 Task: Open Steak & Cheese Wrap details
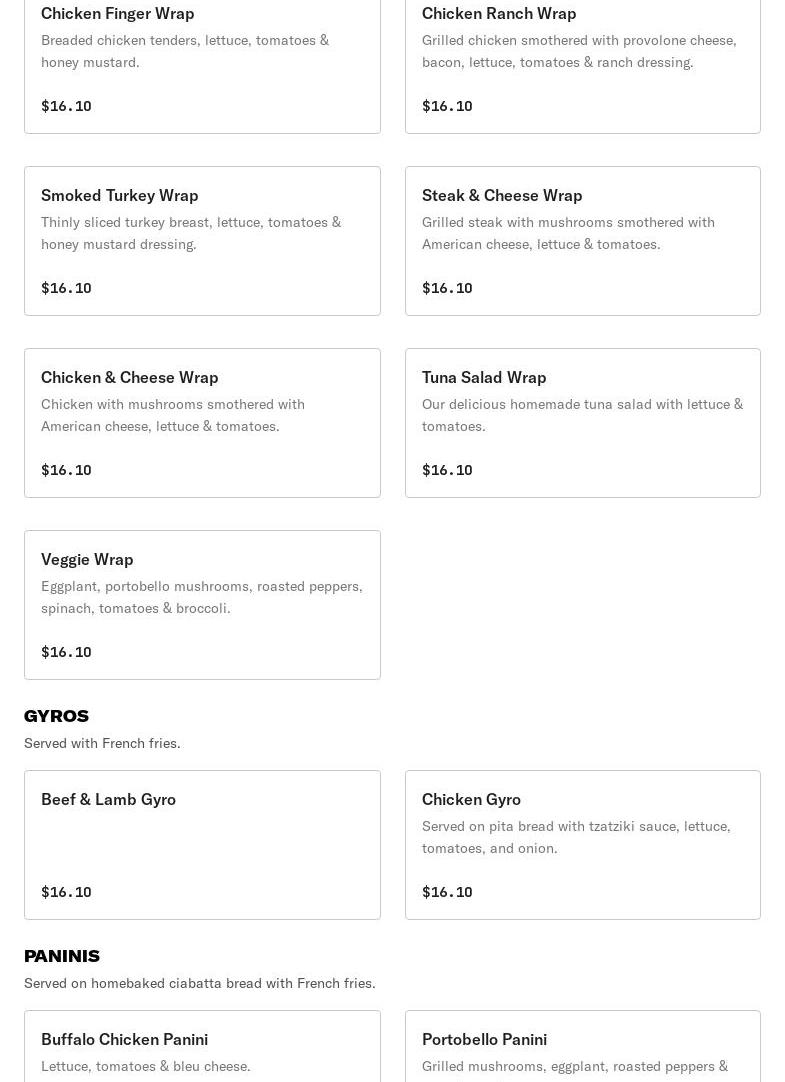[x=583, y=241]
